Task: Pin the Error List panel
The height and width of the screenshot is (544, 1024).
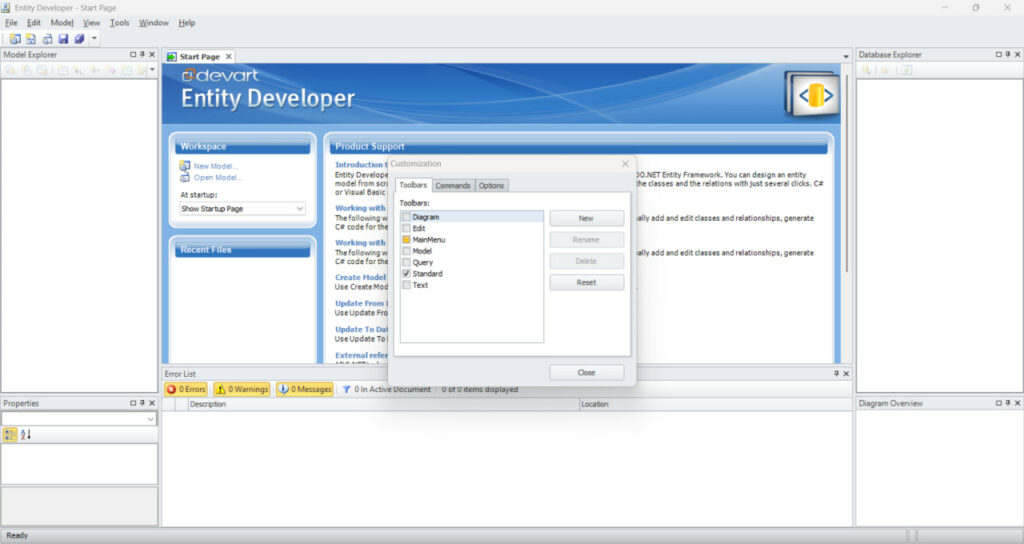Action: [836, 374]
